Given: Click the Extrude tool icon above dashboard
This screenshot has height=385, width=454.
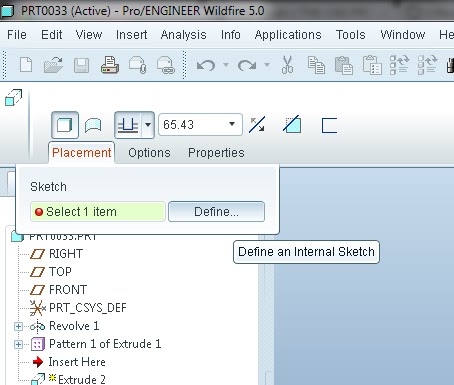Looking at the screenshot, I should pos(14,97).
